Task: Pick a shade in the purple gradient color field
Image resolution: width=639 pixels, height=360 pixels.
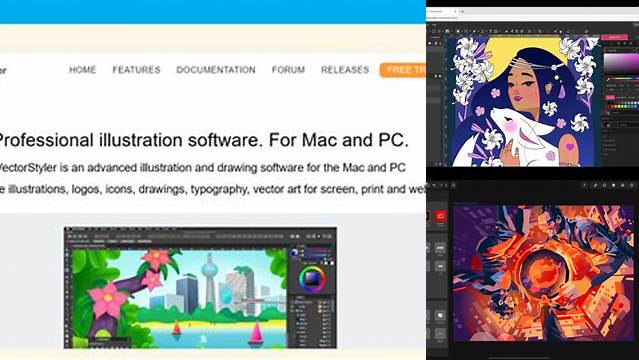Action: [621, 63]
